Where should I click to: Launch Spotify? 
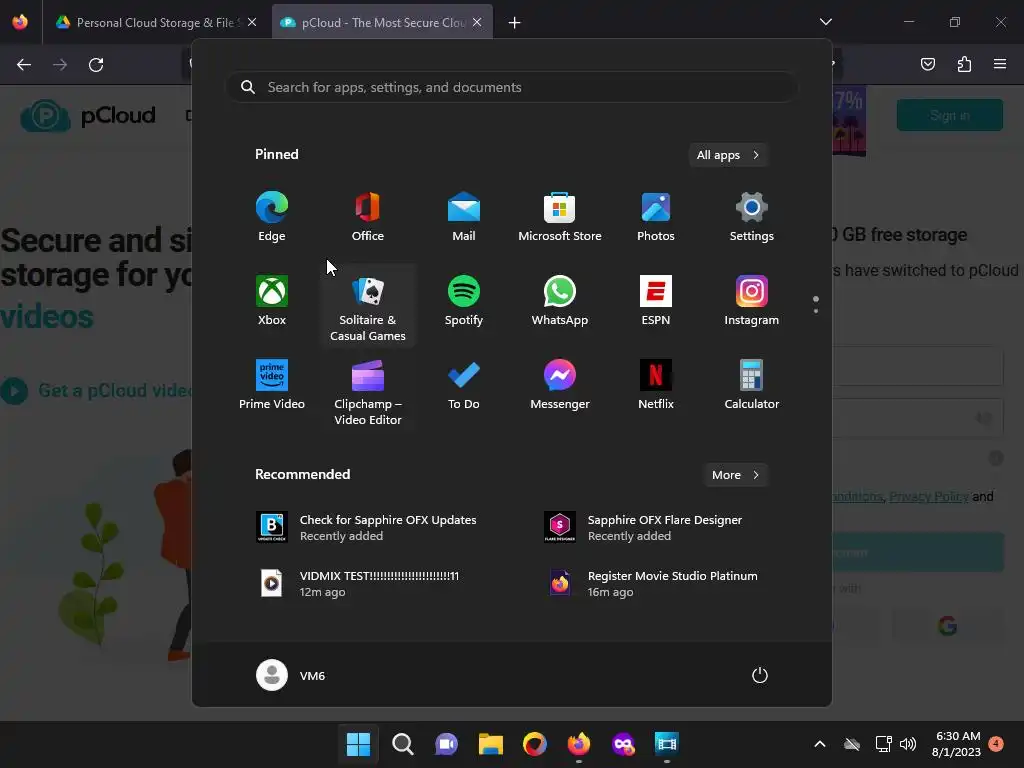click(464, 301)
